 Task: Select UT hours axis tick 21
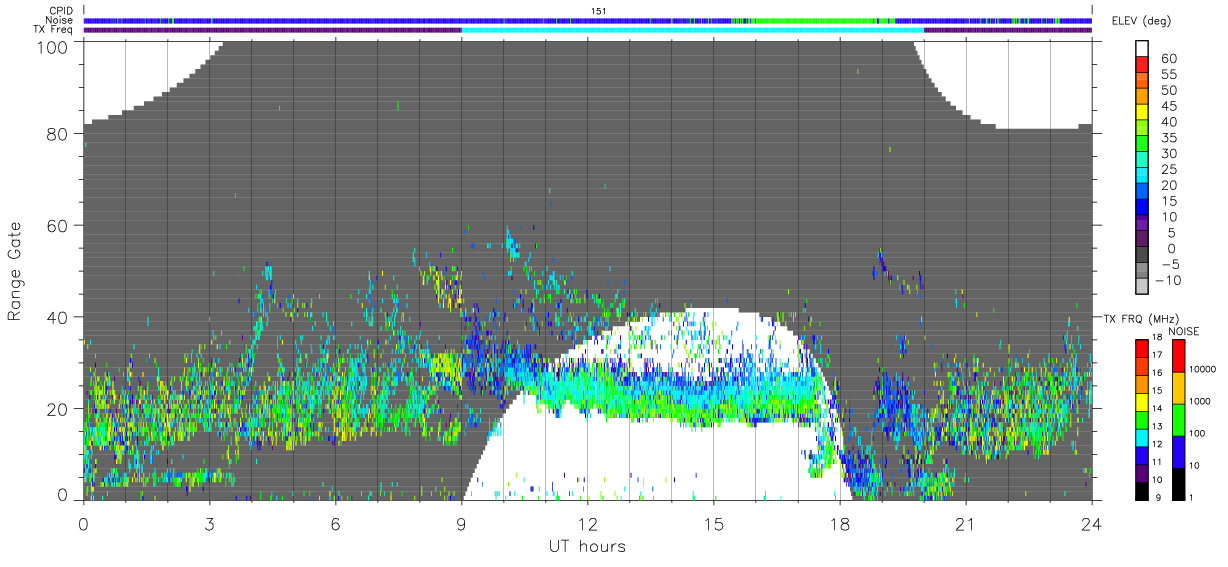(965, 524)
